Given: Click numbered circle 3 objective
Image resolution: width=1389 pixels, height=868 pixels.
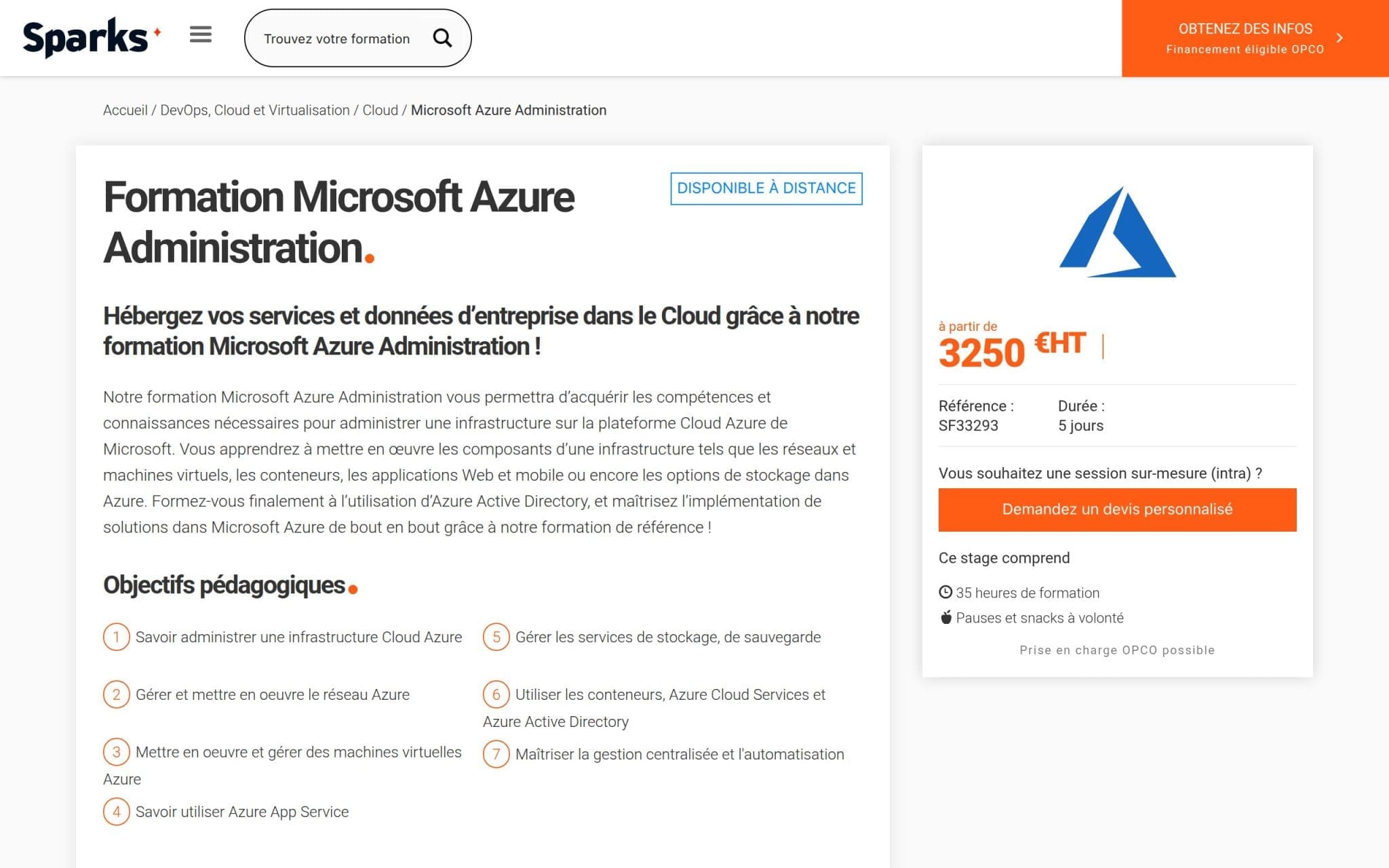Looking at the screenshot, I should (117, 752).
